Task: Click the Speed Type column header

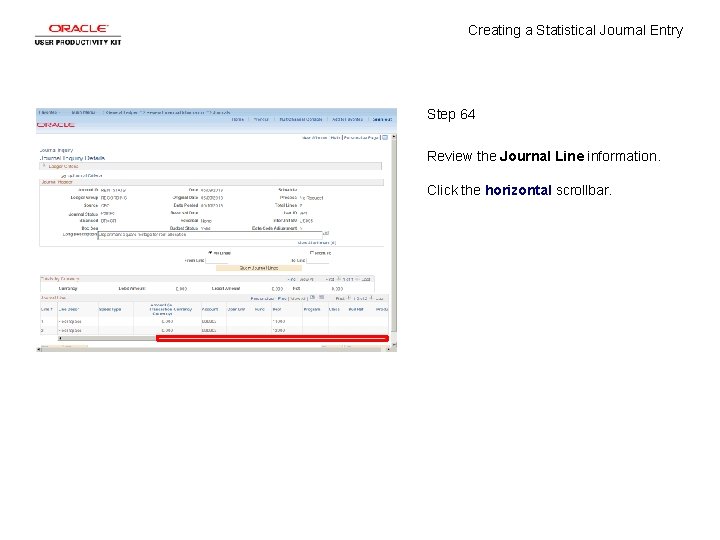Action: [x=110, y=309]
